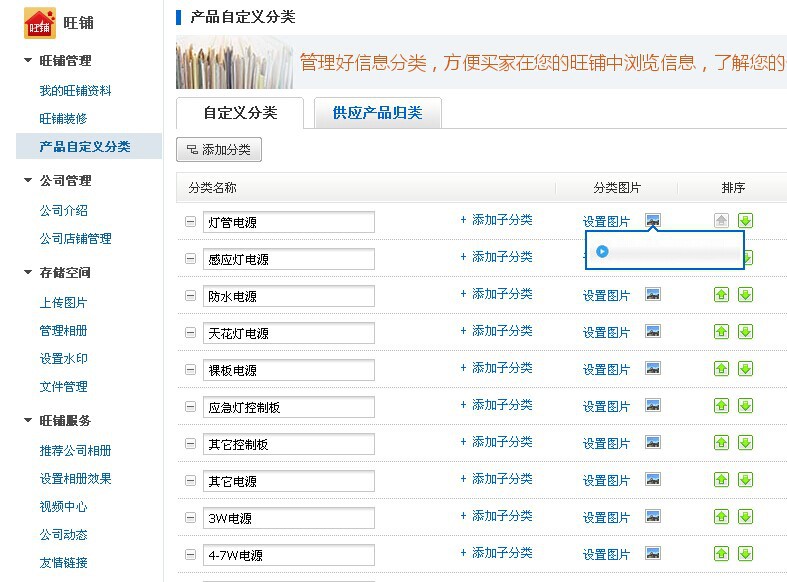Open 设置图片 link for 其它控制板

coord(606,443)
